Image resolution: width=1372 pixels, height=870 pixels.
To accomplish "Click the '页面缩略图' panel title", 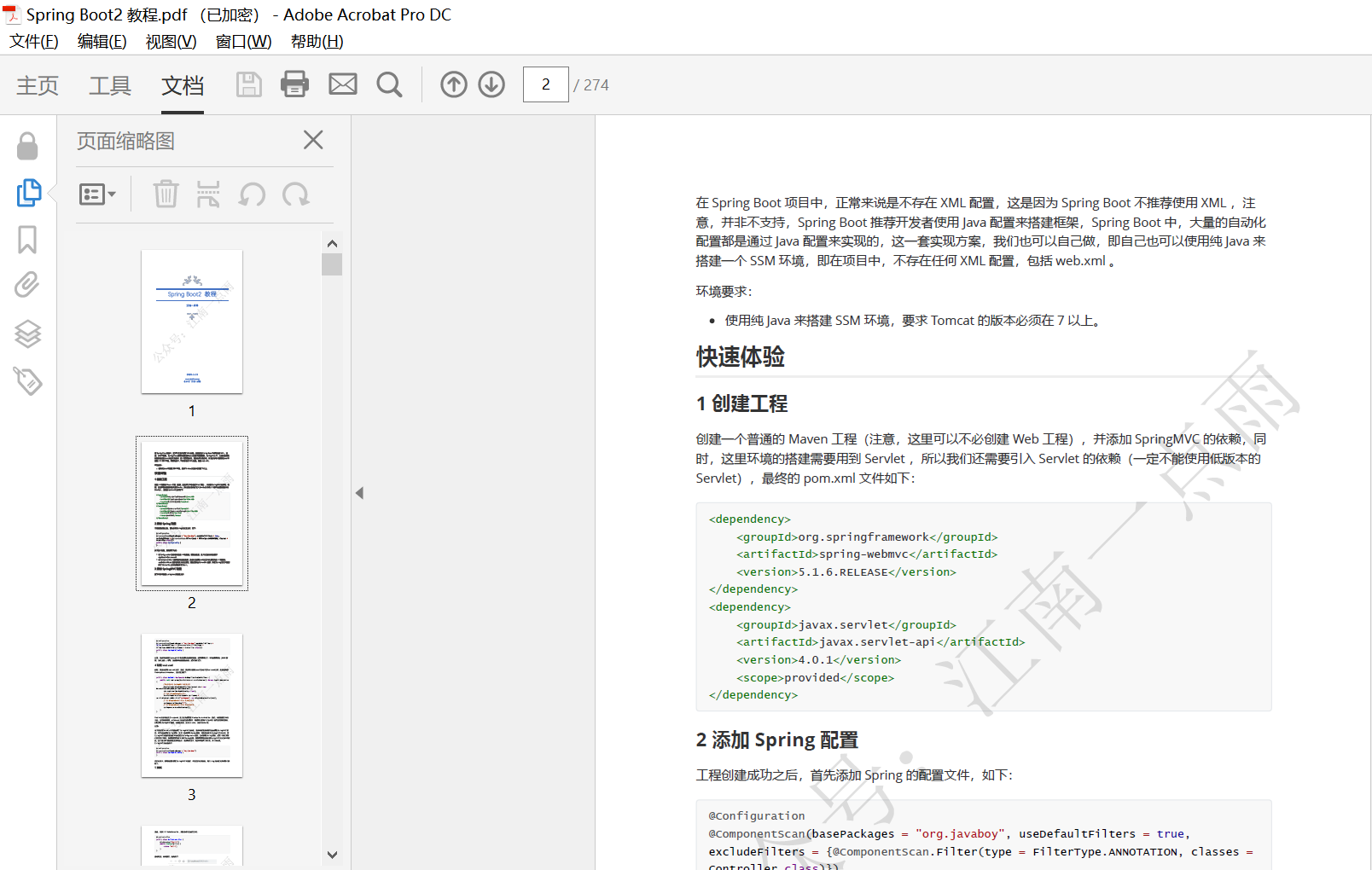I will (125, 141).
